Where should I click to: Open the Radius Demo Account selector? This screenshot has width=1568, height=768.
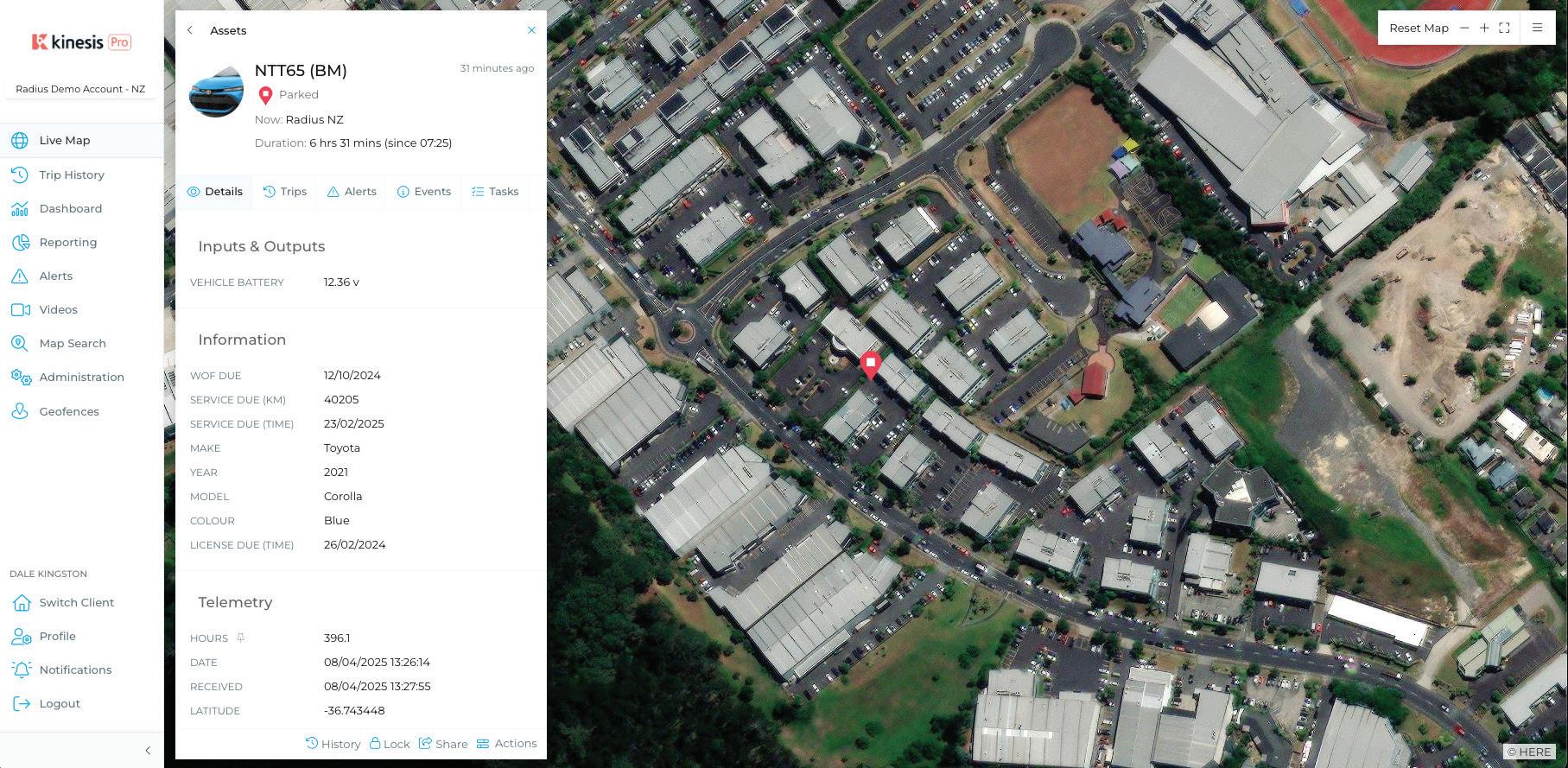click(80, 89)
